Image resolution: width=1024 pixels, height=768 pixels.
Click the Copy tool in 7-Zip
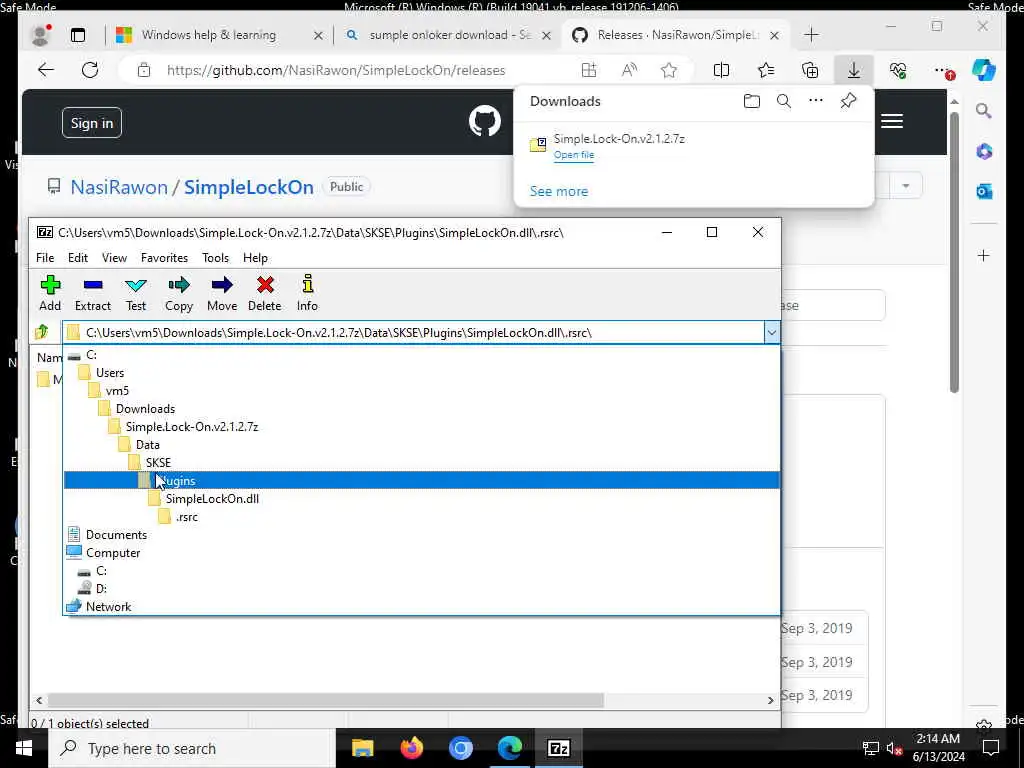[178, 293]
